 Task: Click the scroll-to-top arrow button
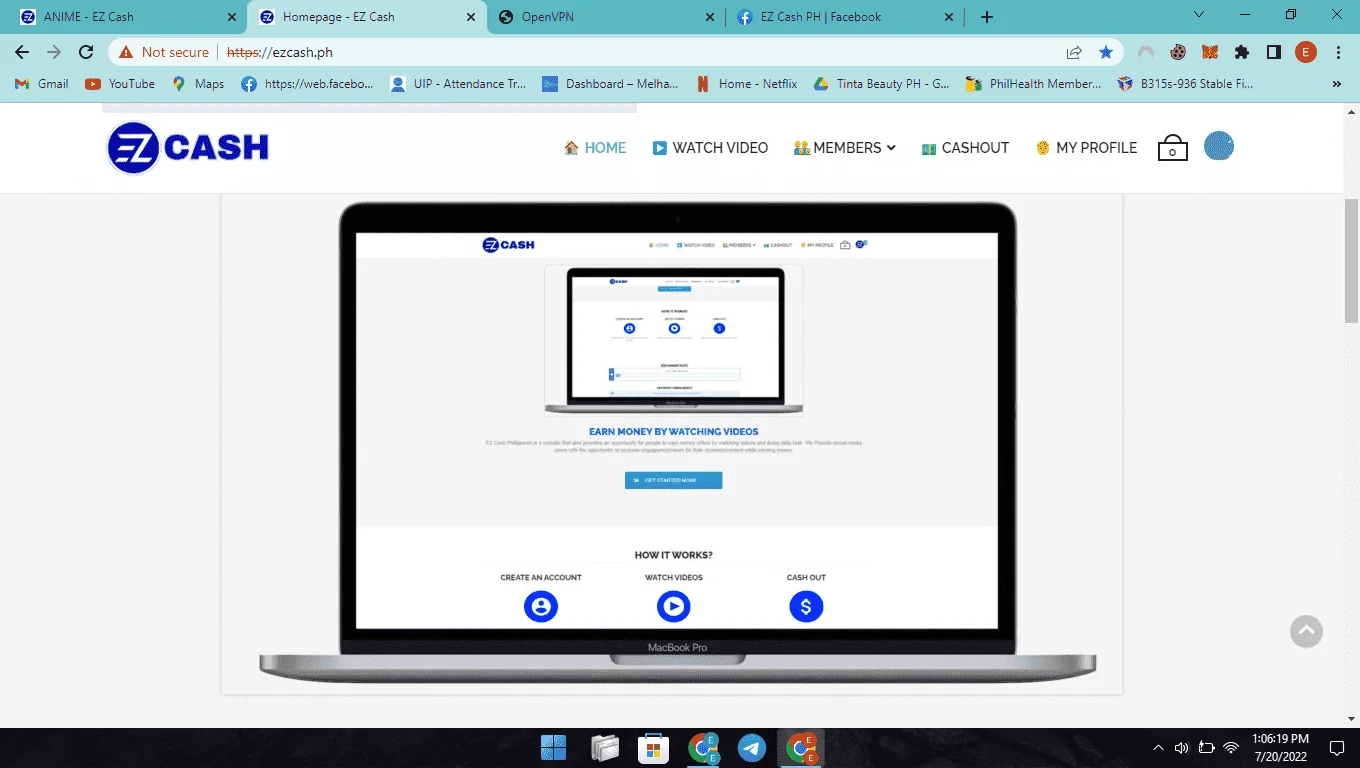[x=1306, y=631]
